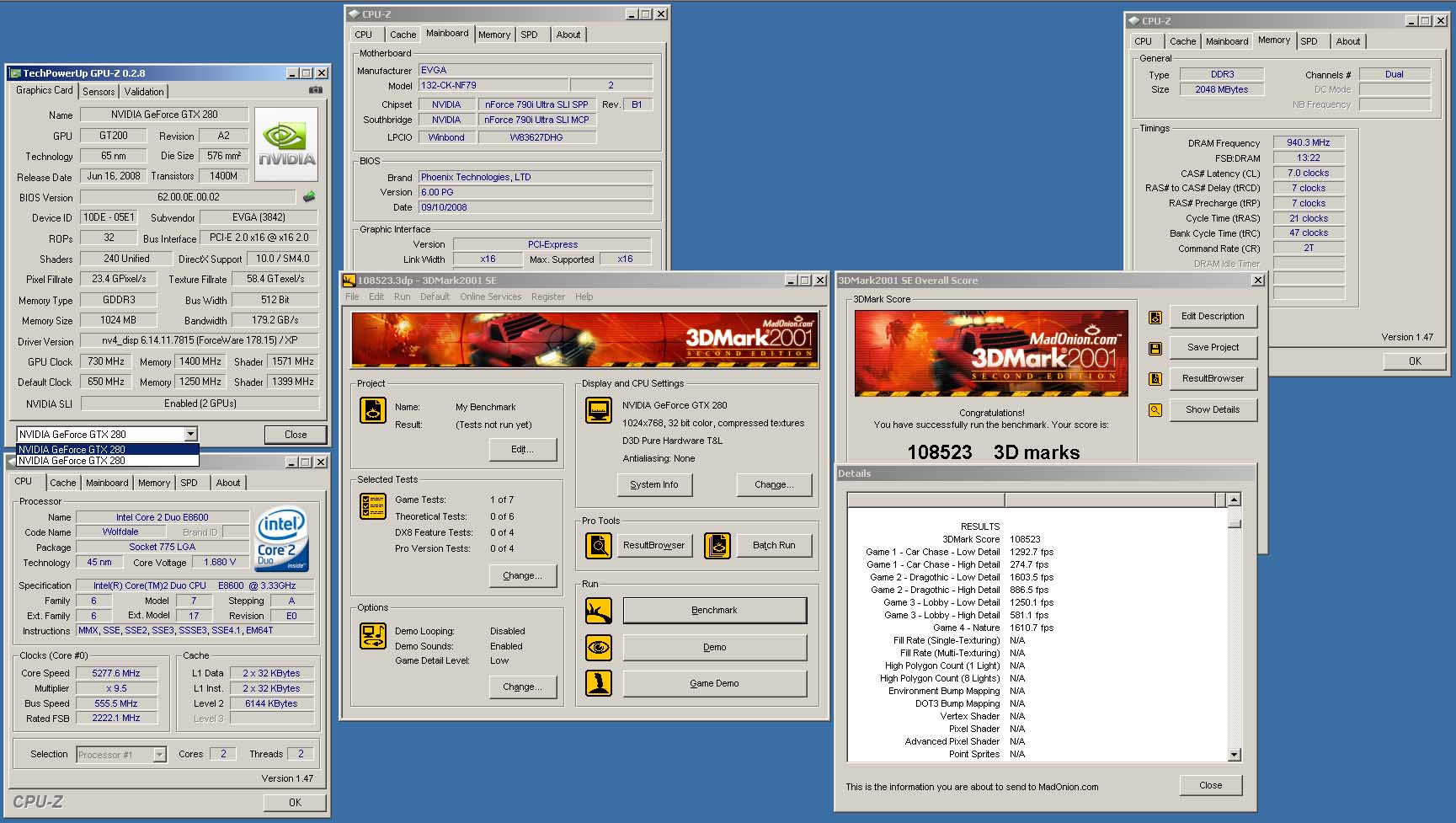1456x823 pixels.
Task: Click the camera screenshot icon in GPU-Z
Action: tap(315, 89)
